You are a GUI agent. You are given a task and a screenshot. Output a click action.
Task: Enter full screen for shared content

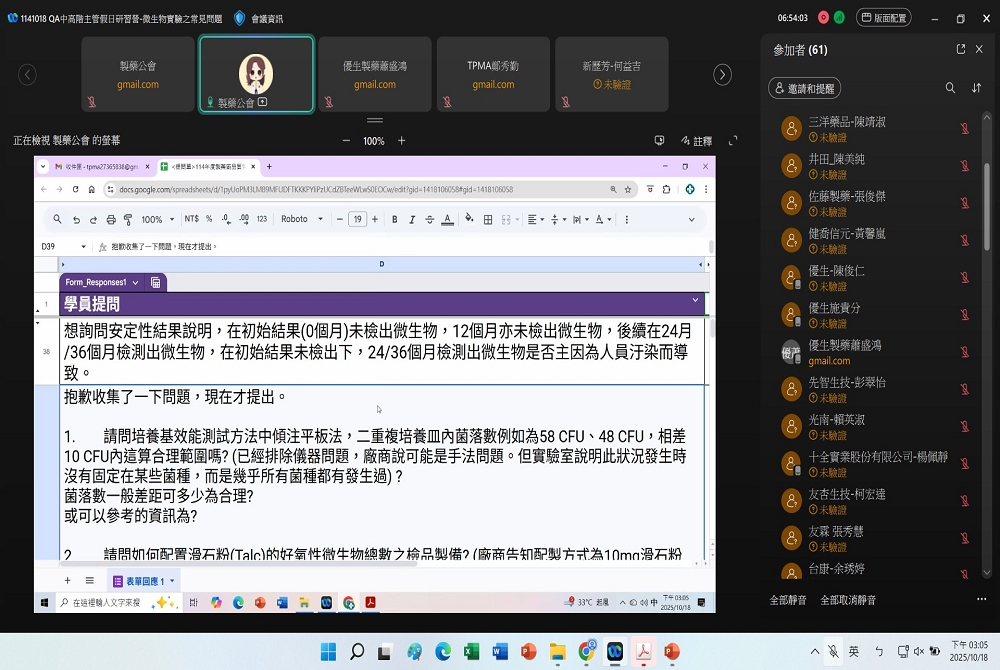coord(733,141)
